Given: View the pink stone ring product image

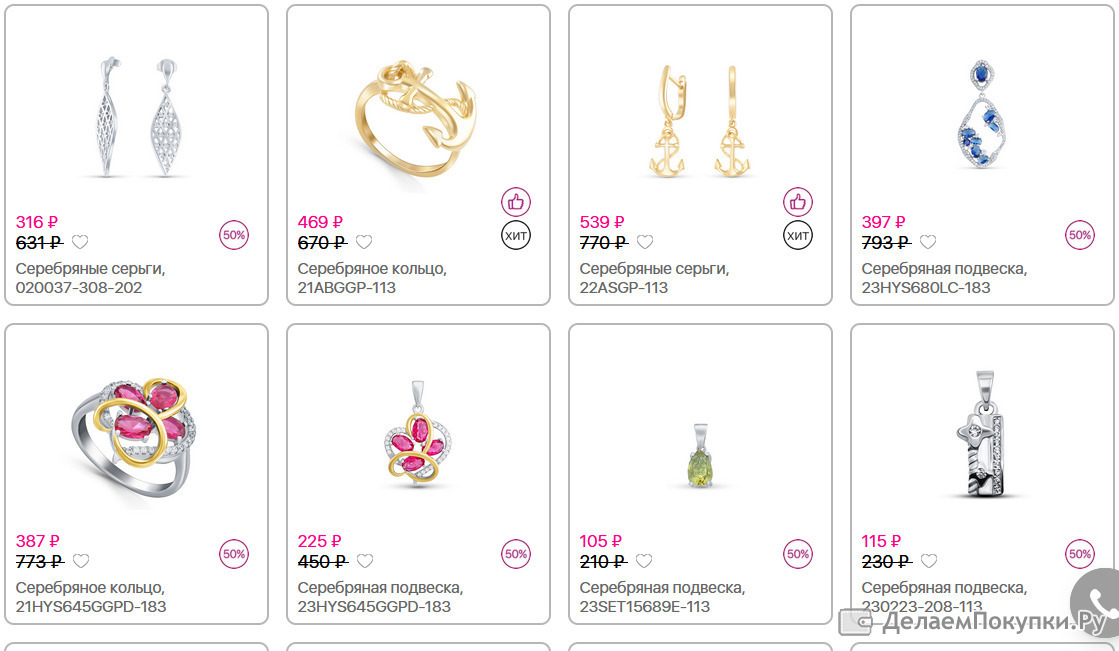Looking at the screenshot, I should click(133, 437).
